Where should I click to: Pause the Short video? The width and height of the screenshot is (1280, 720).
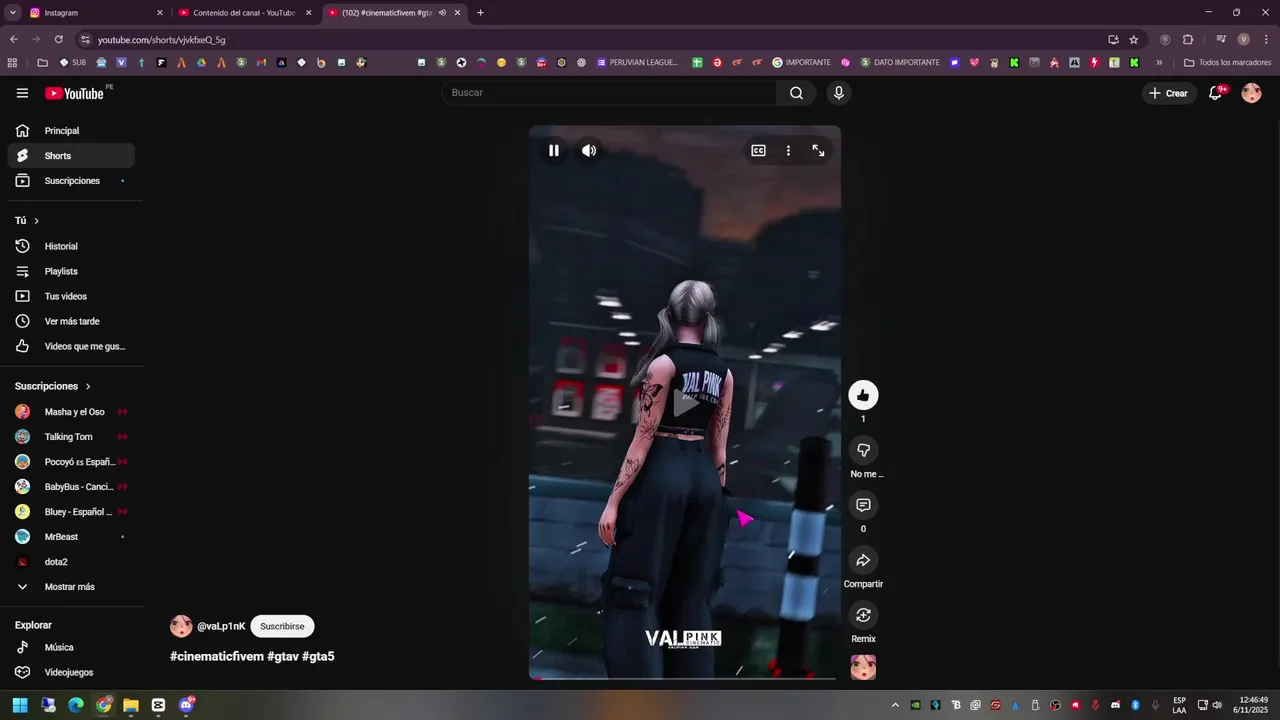(554, 151)
